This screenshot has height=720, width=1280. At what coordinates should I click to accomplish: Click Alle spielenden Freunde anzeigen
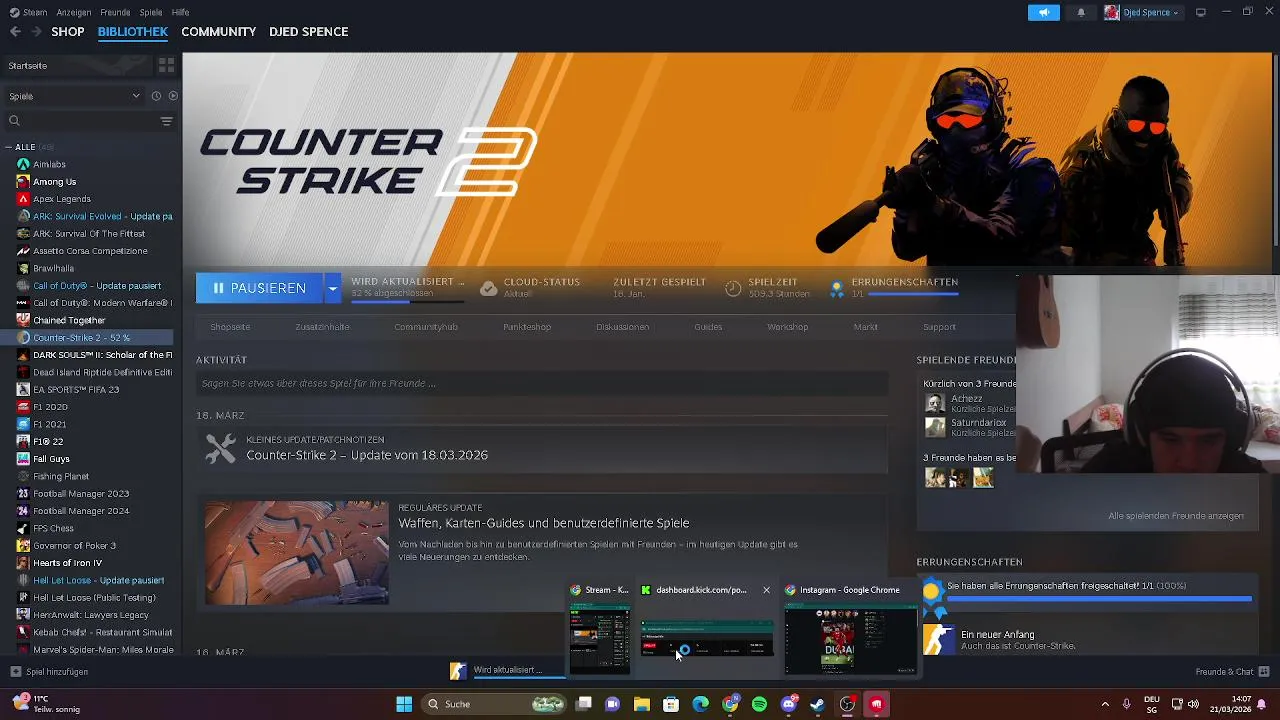(x=1176, y=516)
